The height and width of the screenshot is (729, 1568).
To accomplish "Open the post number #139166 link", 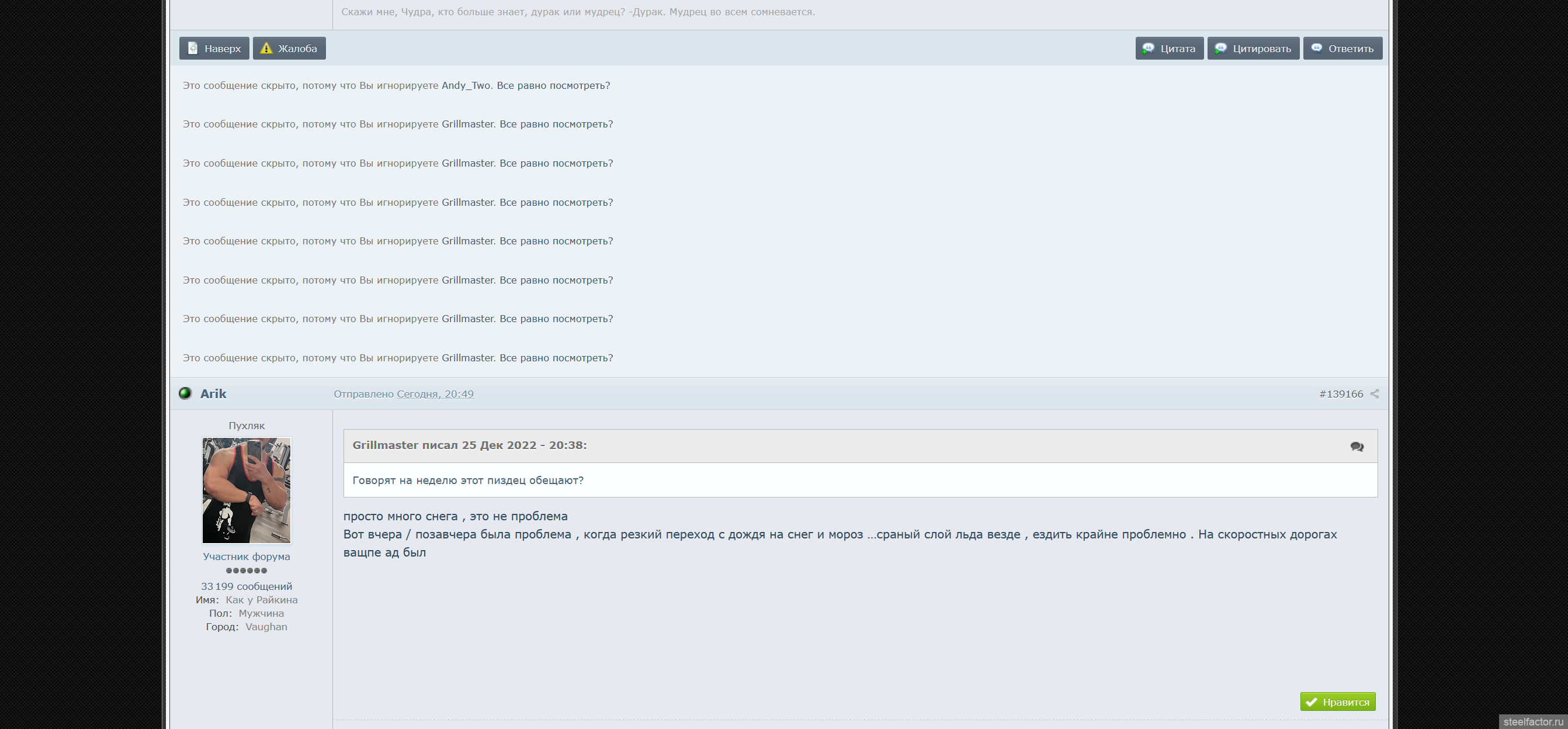I will (1341, 394).
